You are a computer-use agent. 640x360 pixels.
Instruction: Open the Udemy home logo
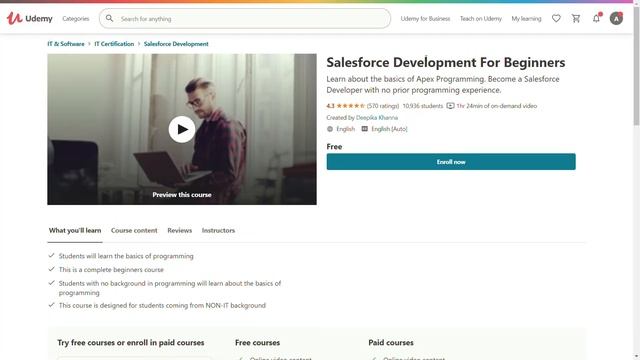[29, 18]
